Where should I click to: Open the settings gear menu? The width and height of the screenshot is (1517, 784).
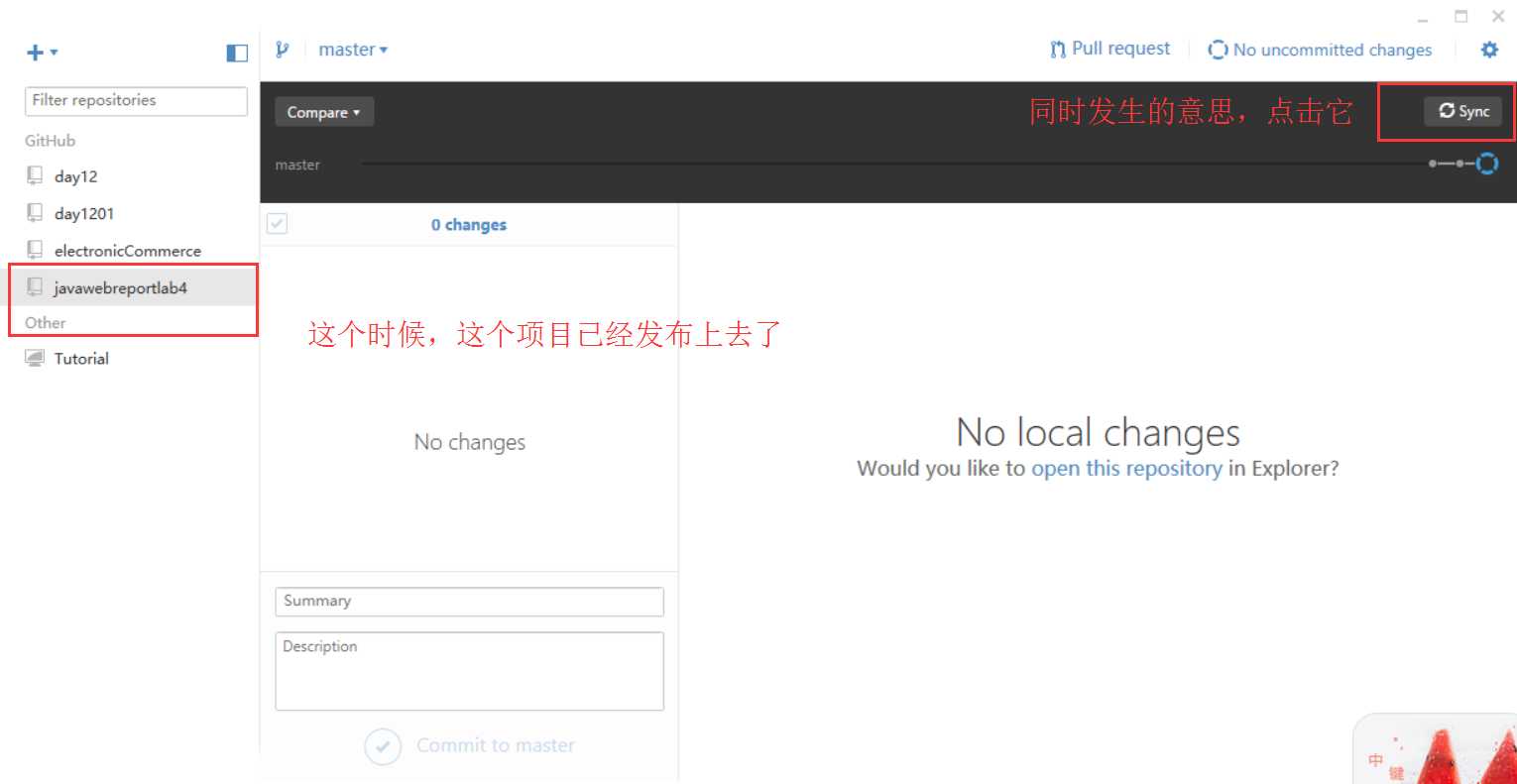(x=1489, y=50)
